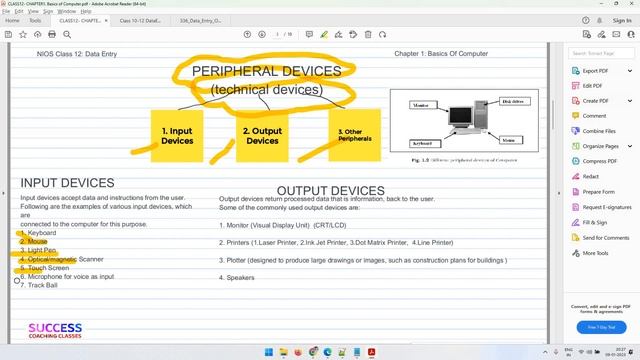Screen dimensions: 640x360
Task: Open the File menu
Action: coord(6,11)
